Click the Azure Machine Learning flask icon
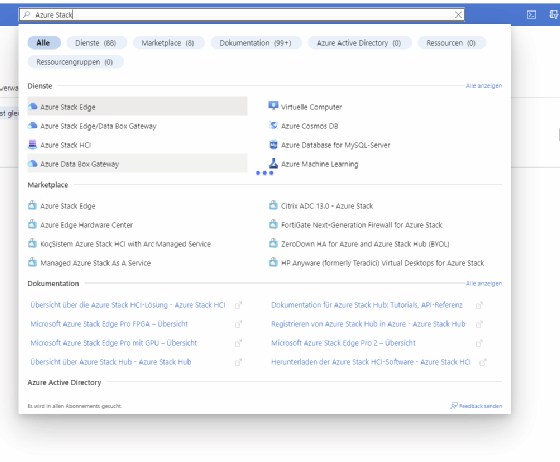Image resolution: width=560 pixels, height=462 pixels. point(273,163)
